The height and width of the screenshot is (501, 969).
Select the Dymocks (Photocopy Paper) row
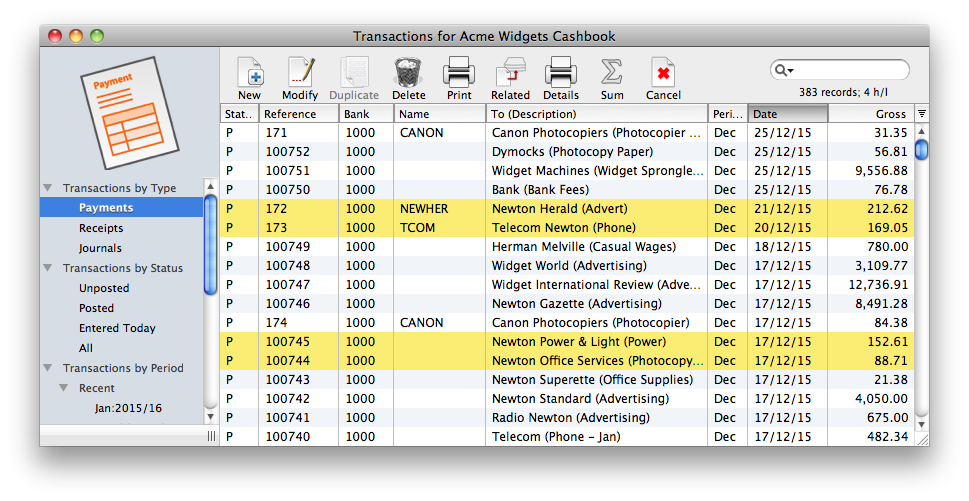tap(567, 151)
